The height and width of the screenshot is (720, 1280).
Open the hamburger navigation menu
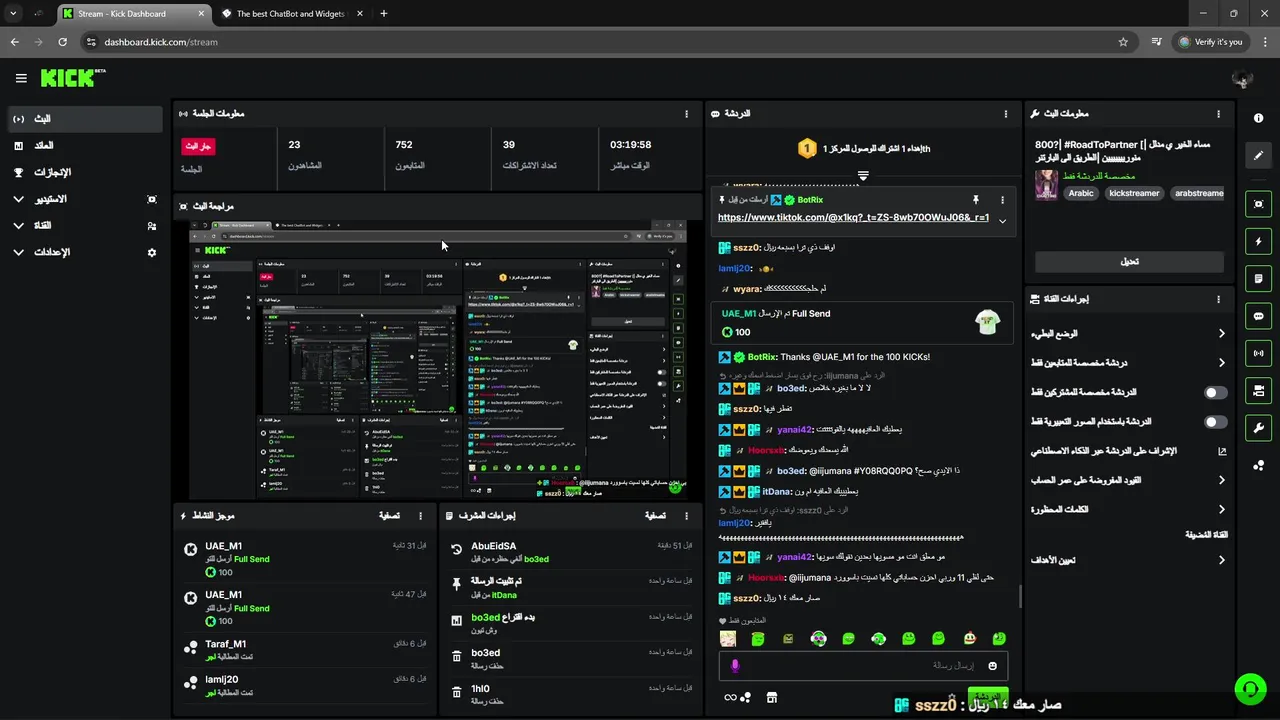[21, 78]
